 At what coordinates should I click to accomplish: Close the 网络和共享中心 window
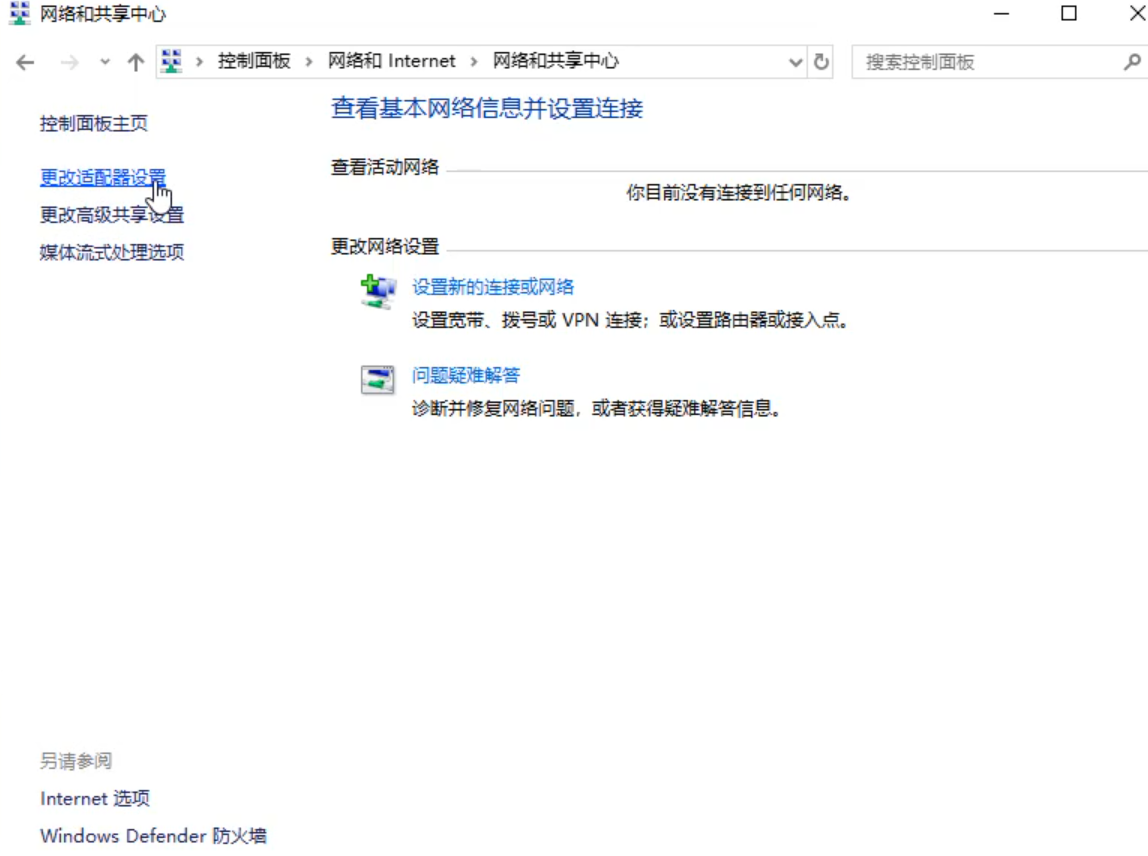pyautogui.click(x=1137, y=13)
